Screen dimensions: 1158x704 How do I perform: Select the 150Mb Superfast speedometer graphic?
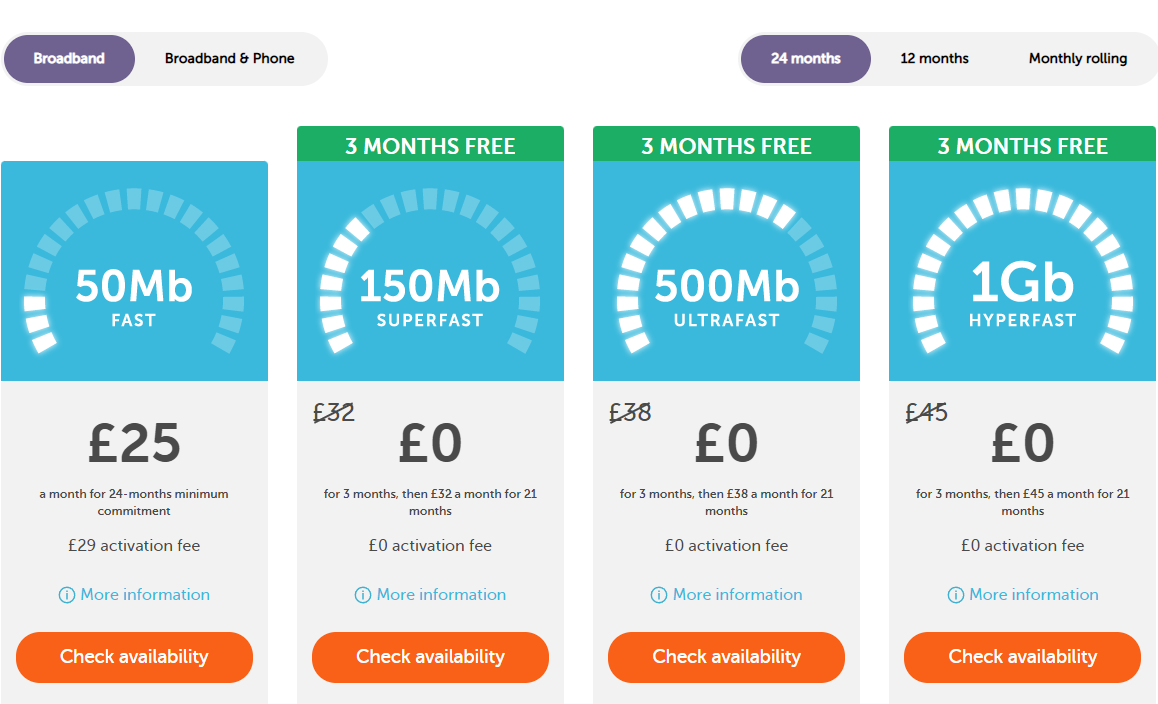click(x=431, y=270)
